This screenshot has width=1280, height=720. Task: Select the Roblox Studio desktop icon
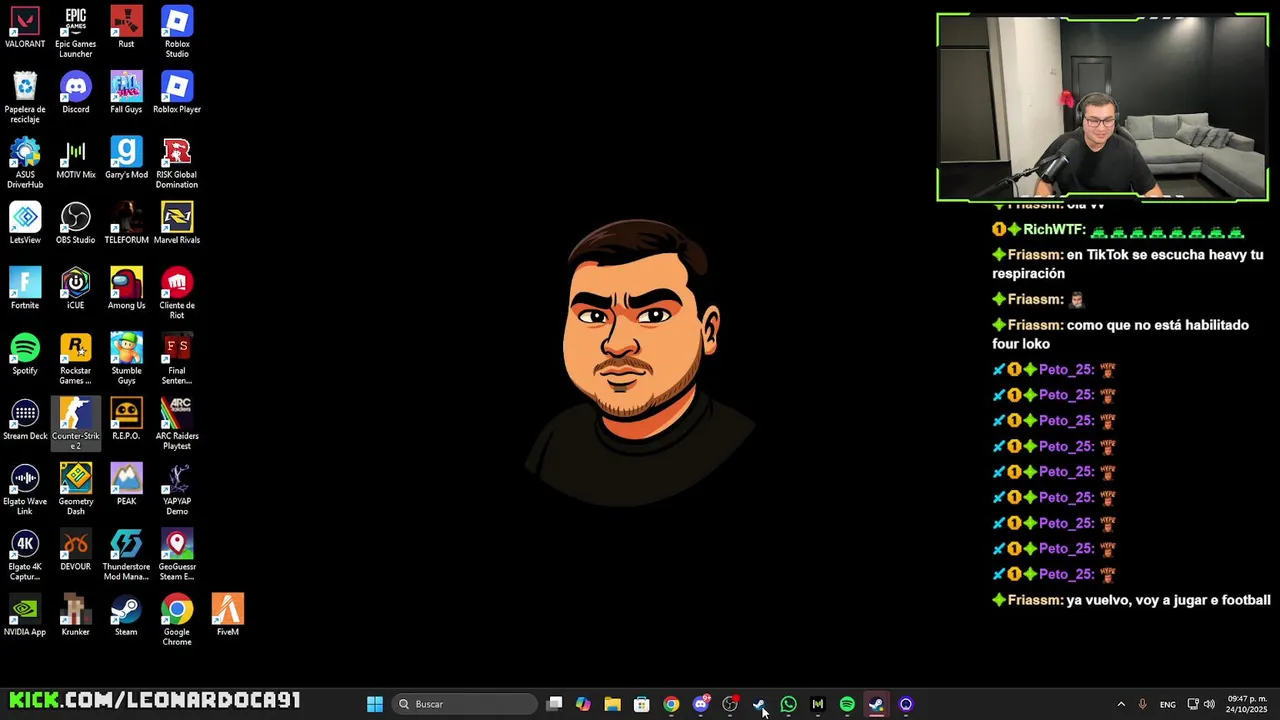pos(177,32)
